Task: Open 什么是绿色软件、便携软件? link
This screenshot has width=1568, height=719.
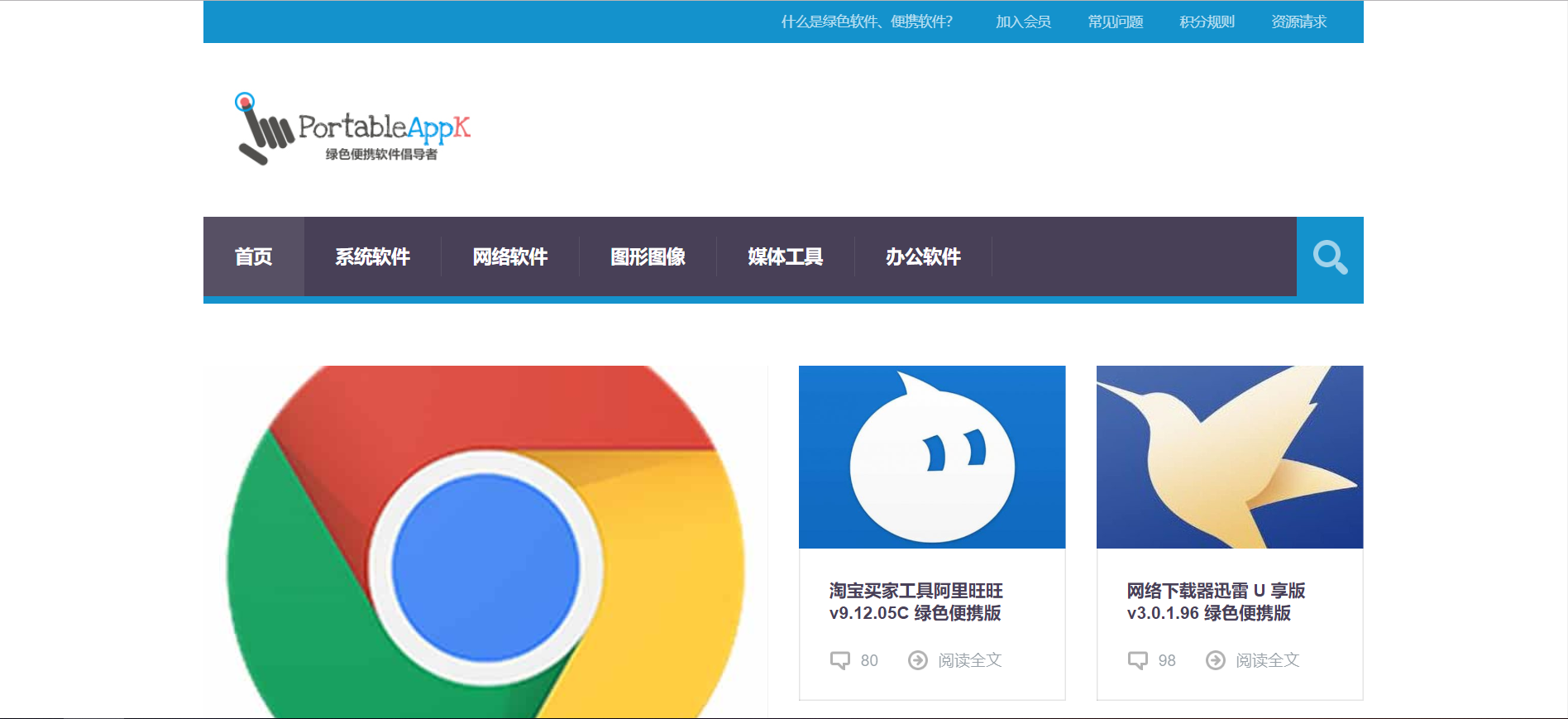Action: [x=867, y=22]
